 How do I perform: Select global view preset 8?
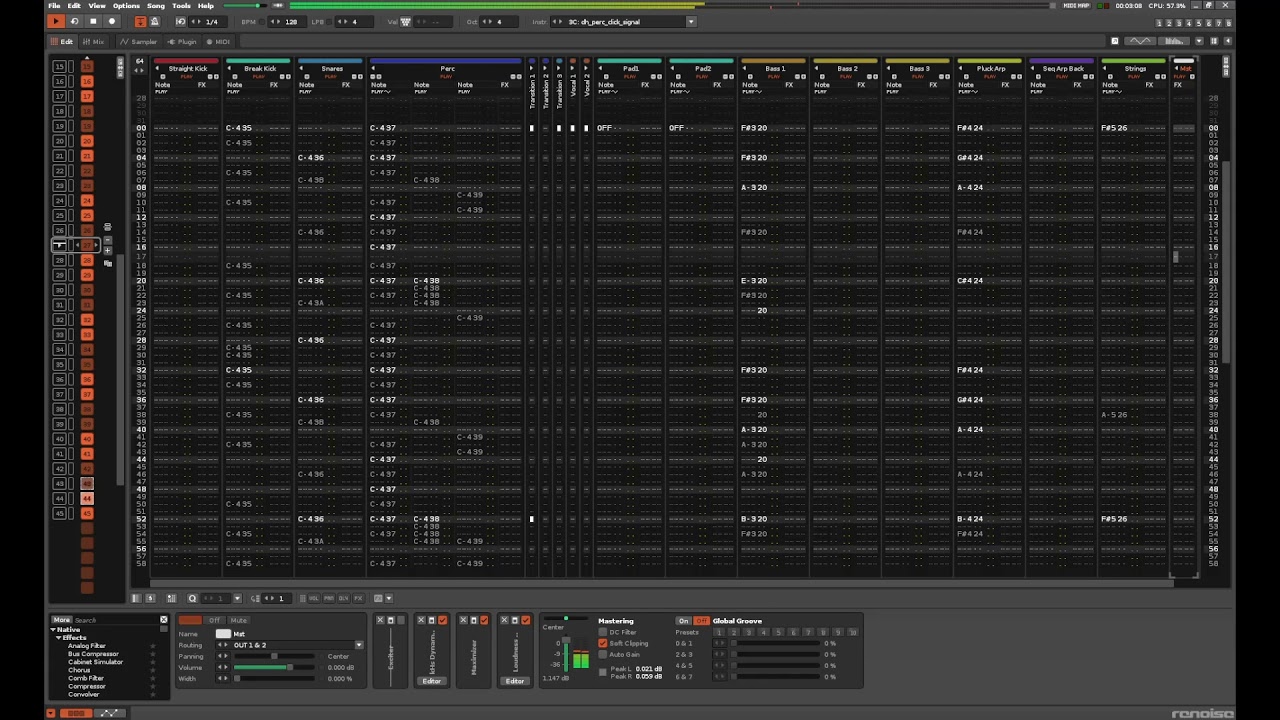tap(1228, 23)
